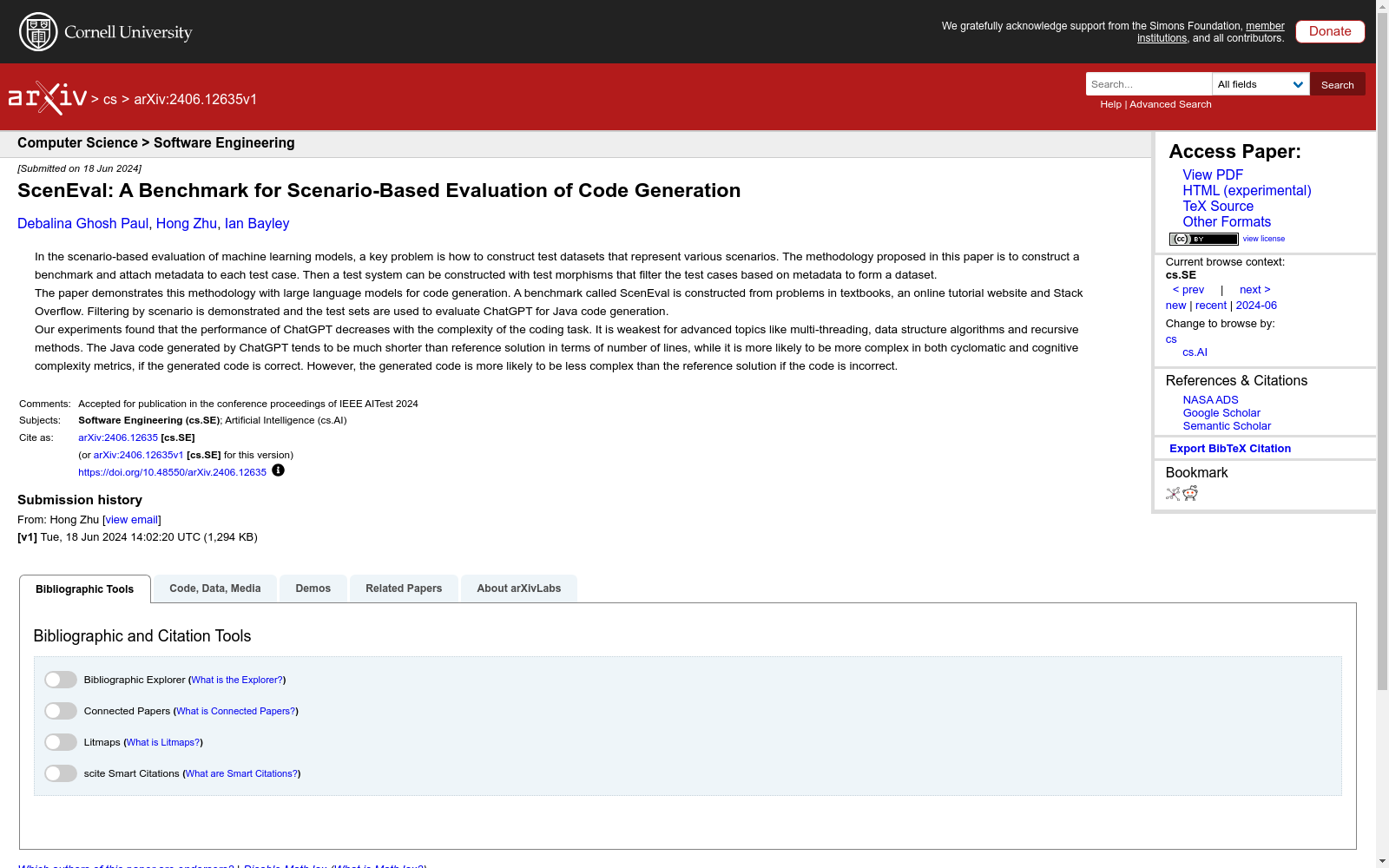This screenshot has width=1389, height=868.
Task: Click the view email link
Action: tap(132, 520)
